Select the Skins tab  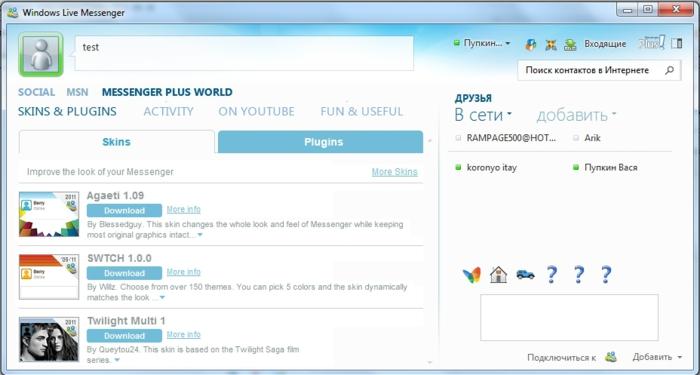click(x=117, y=142)
